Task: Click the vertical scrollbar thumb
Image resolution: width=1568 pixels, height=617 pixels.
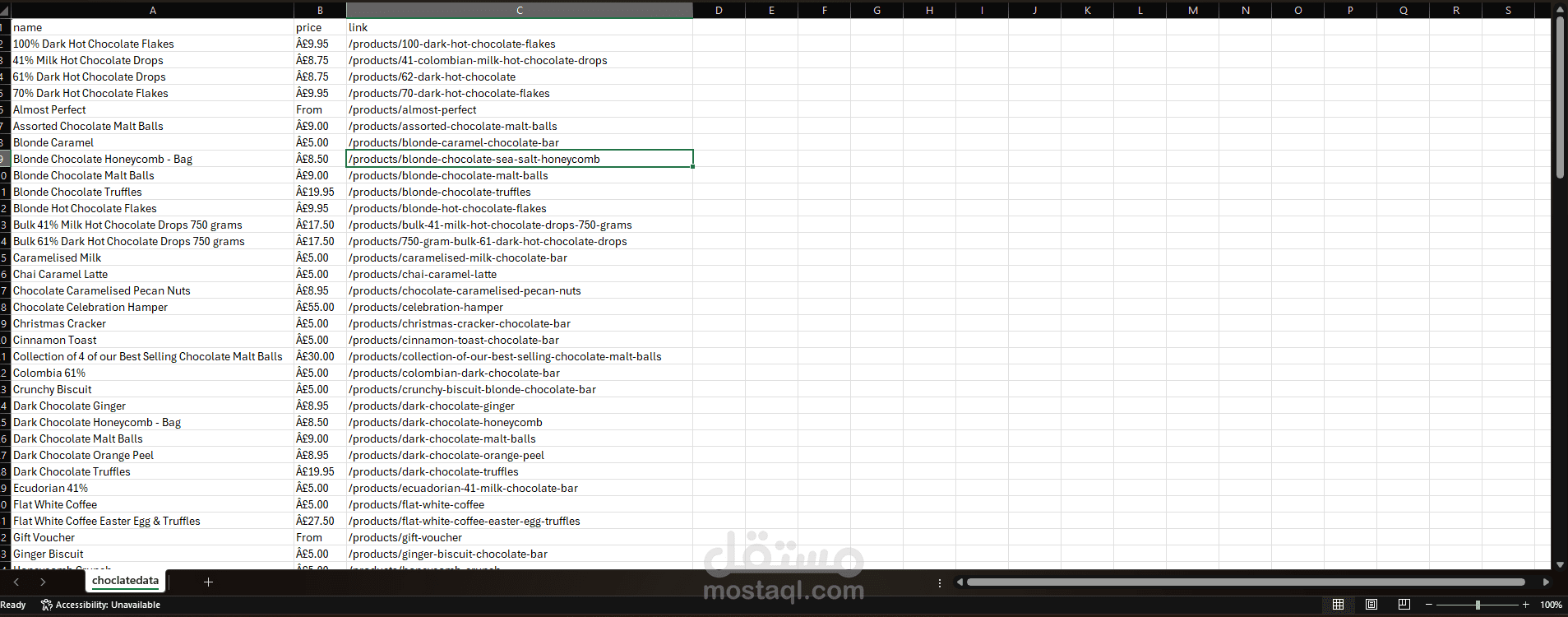Action: [x=1560, y=99]
